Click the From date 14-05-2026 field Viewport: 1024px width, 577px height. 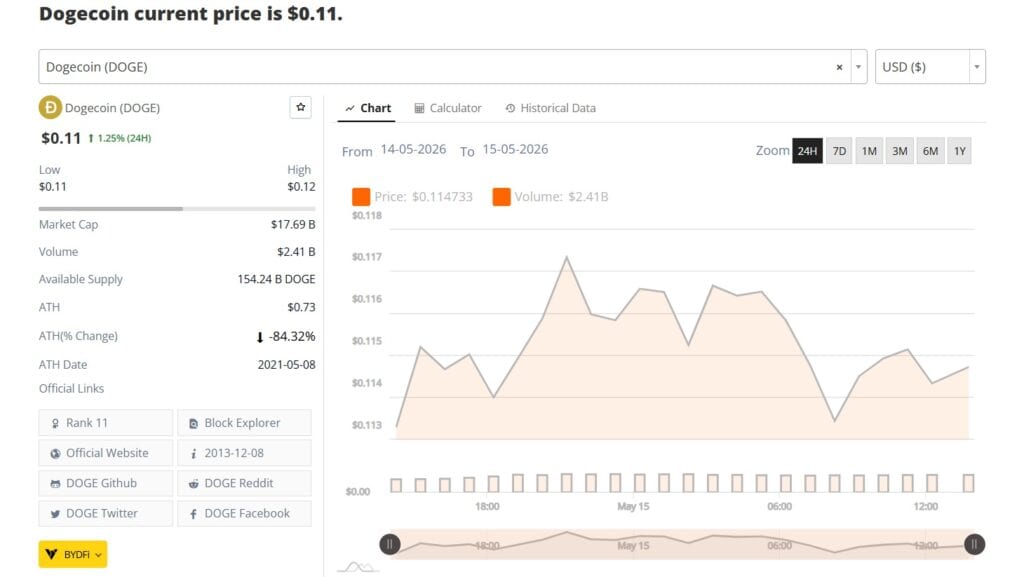pyautogui.click(x=413, y=149)
